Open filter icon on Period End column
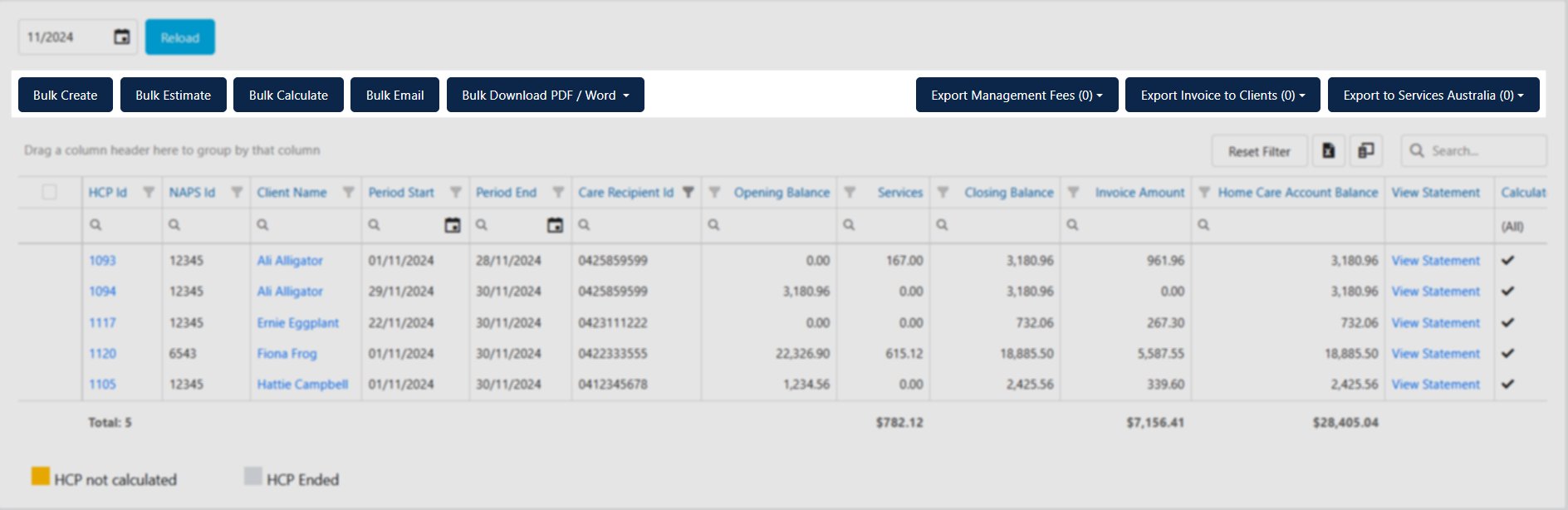This screenshot has width=1568, height=510. [558, 192]
